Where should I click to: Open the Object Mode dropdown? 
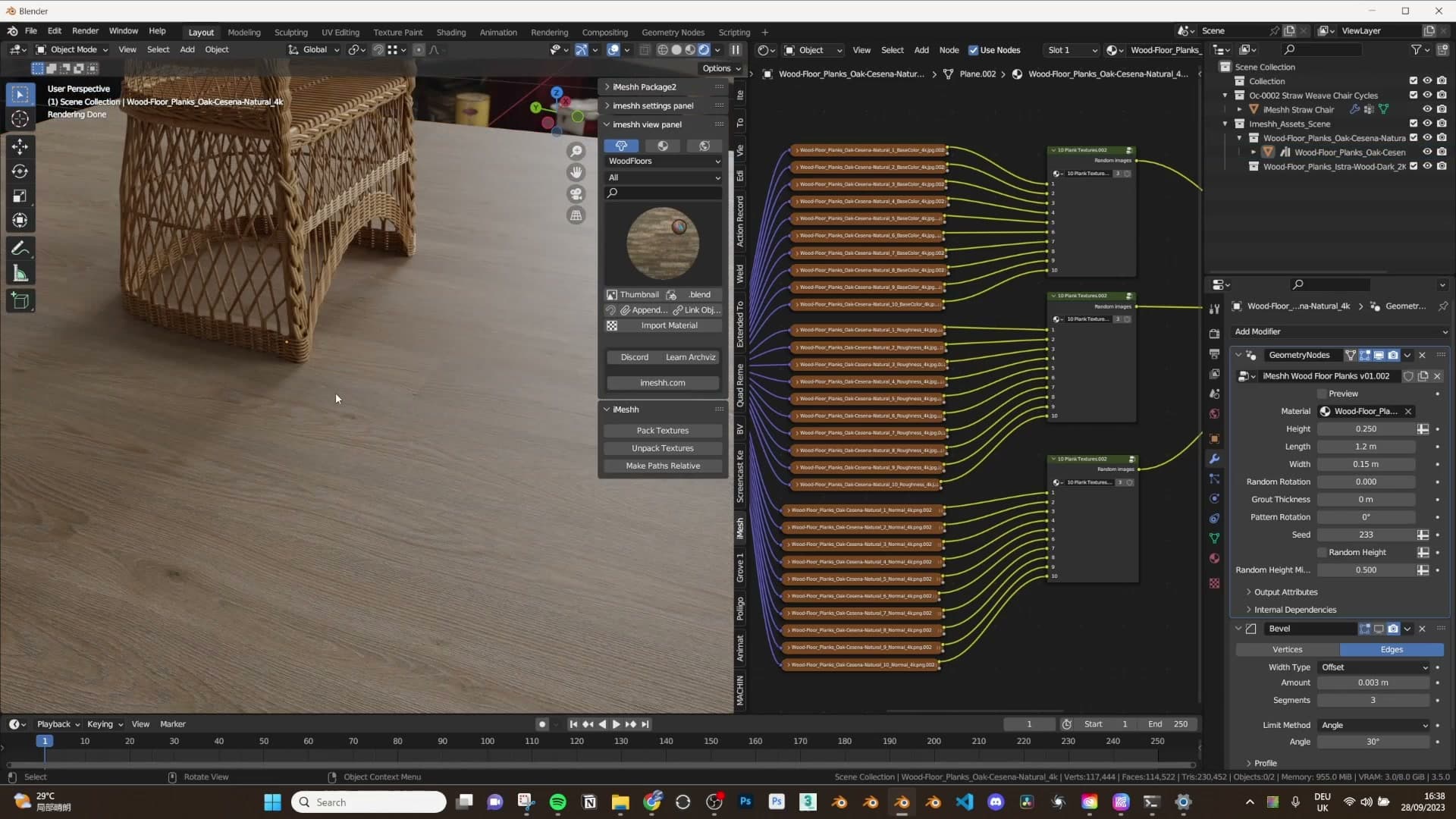[72, 50]
